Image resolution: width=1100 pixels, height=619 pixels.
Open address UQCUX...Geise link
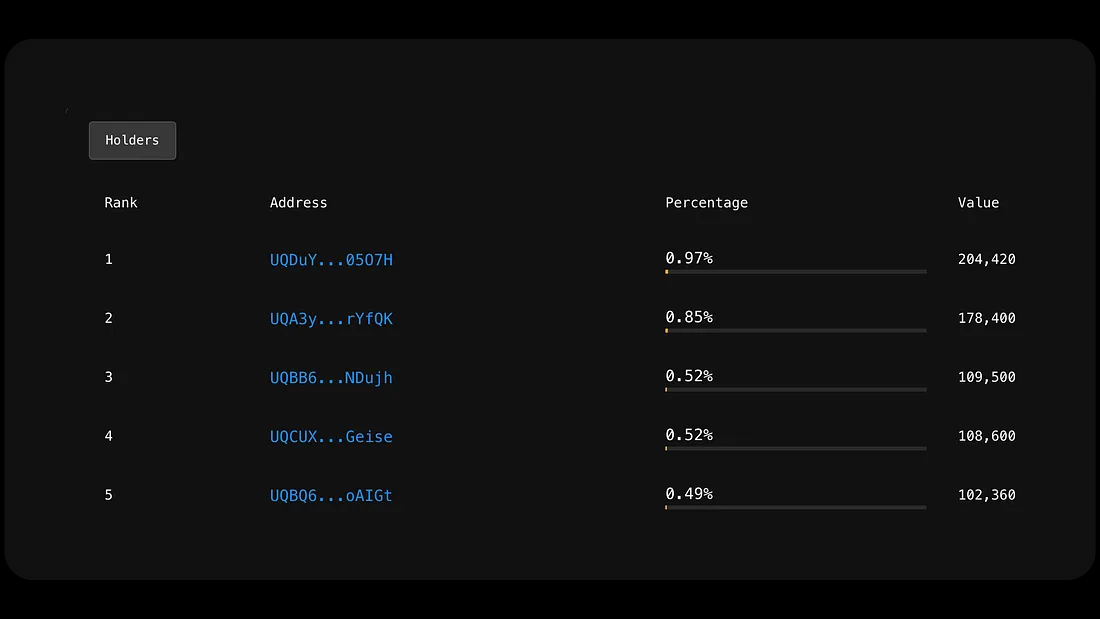(x=331, y=437)
